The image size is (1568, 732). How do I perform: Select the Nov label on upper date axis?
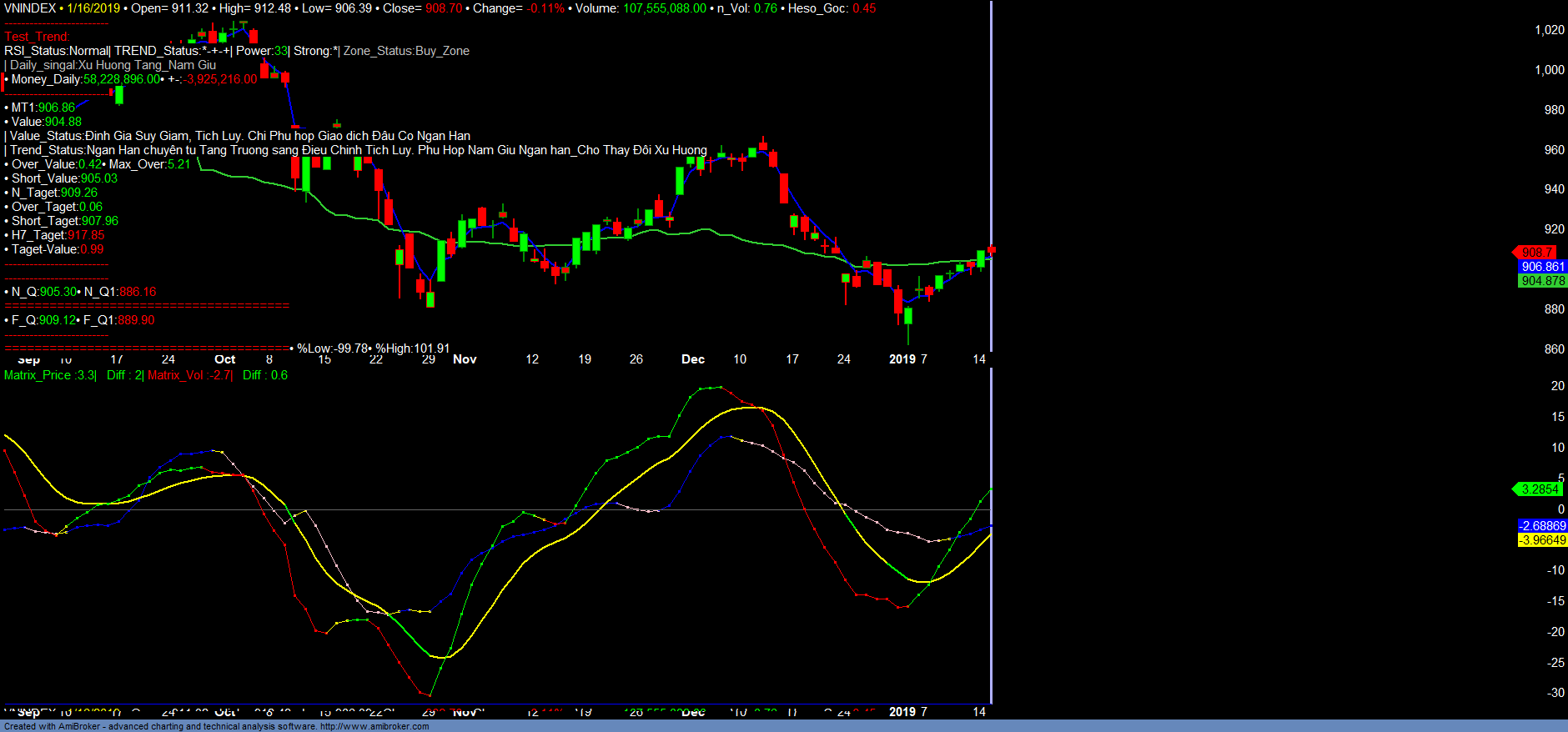coord(465,359)
